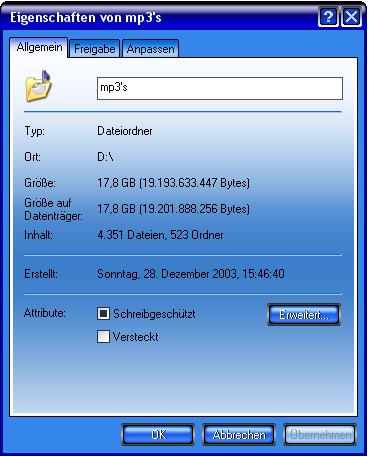This screenshot has height=457, width=369.
Task: Click into the mp3's folder name field
Action: click(x=220, y=88)
